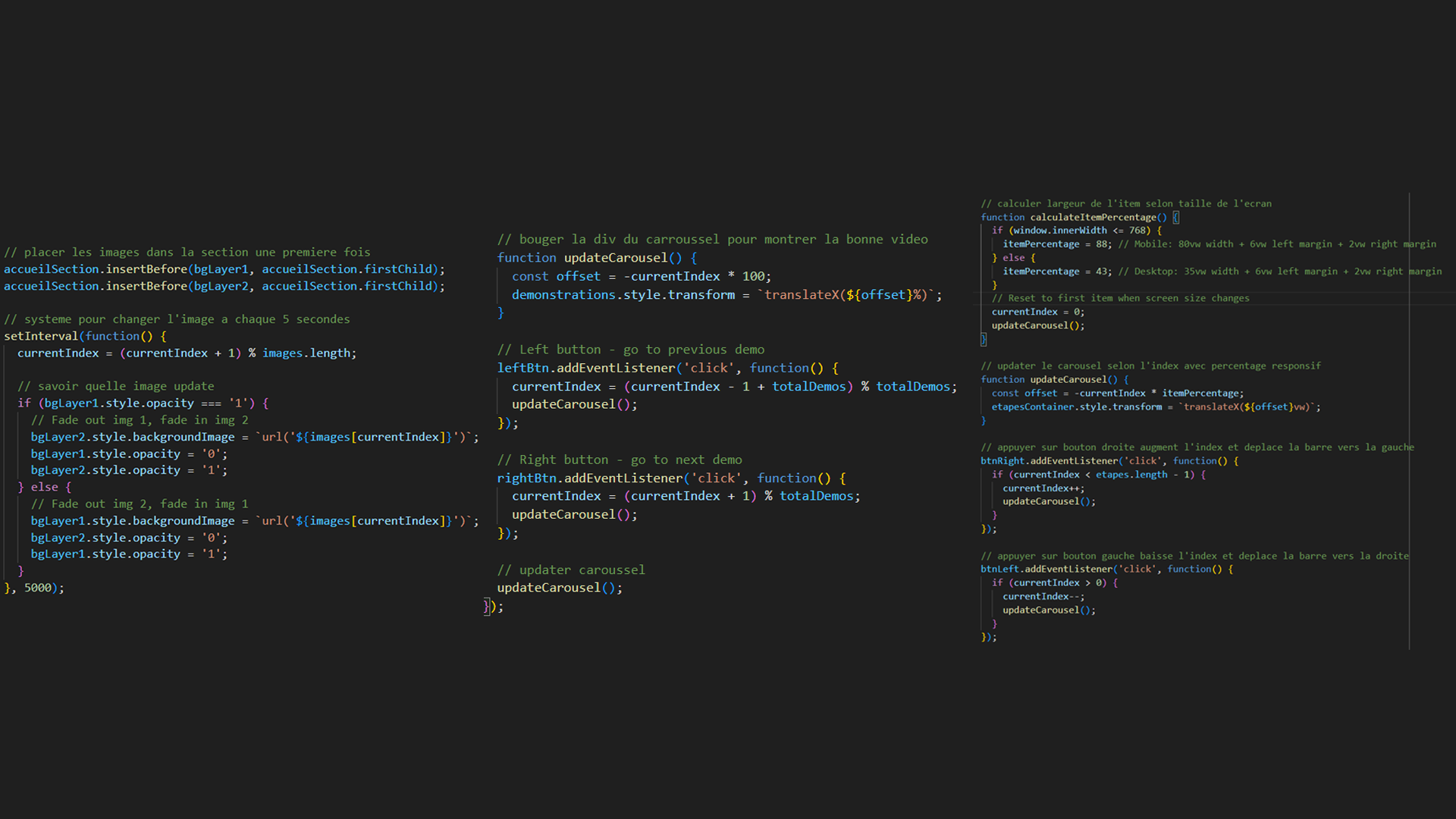Click the 'const offset = -currentIndex * 100' line

click(641, 276)
